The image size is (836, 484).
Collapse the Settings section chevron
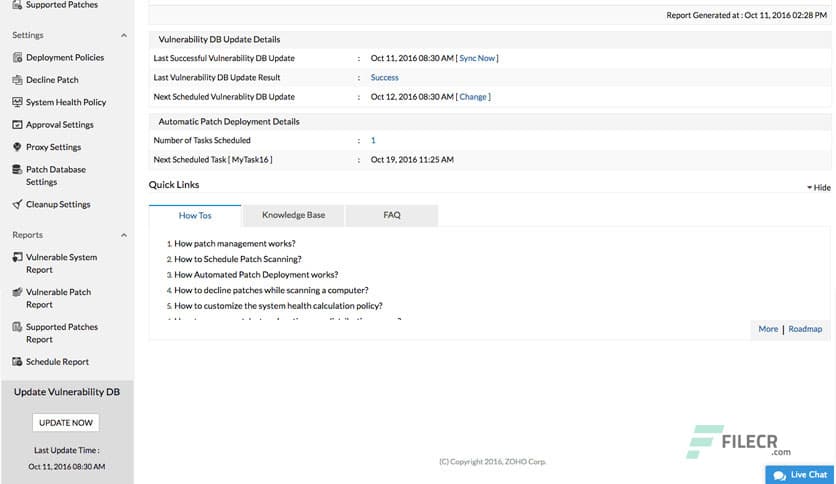[x=124, y=35]
